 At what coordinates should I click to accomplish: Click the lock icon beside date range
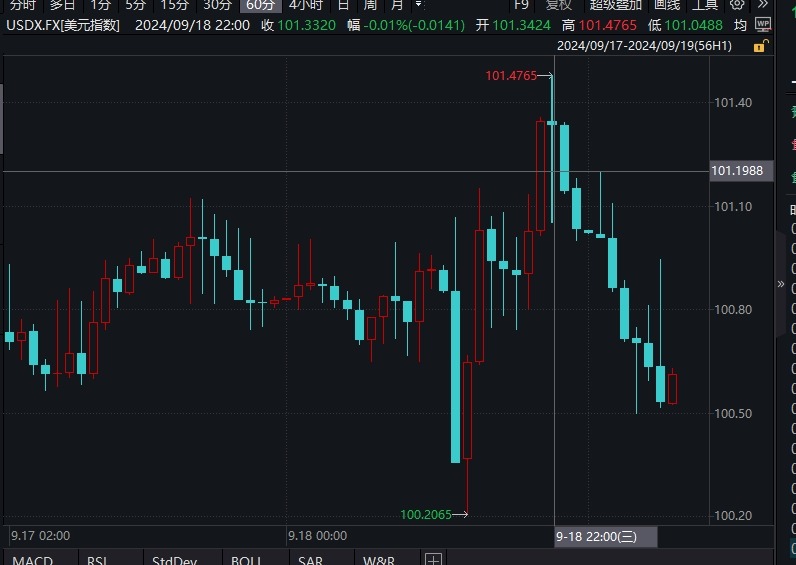tap(763, 46)
